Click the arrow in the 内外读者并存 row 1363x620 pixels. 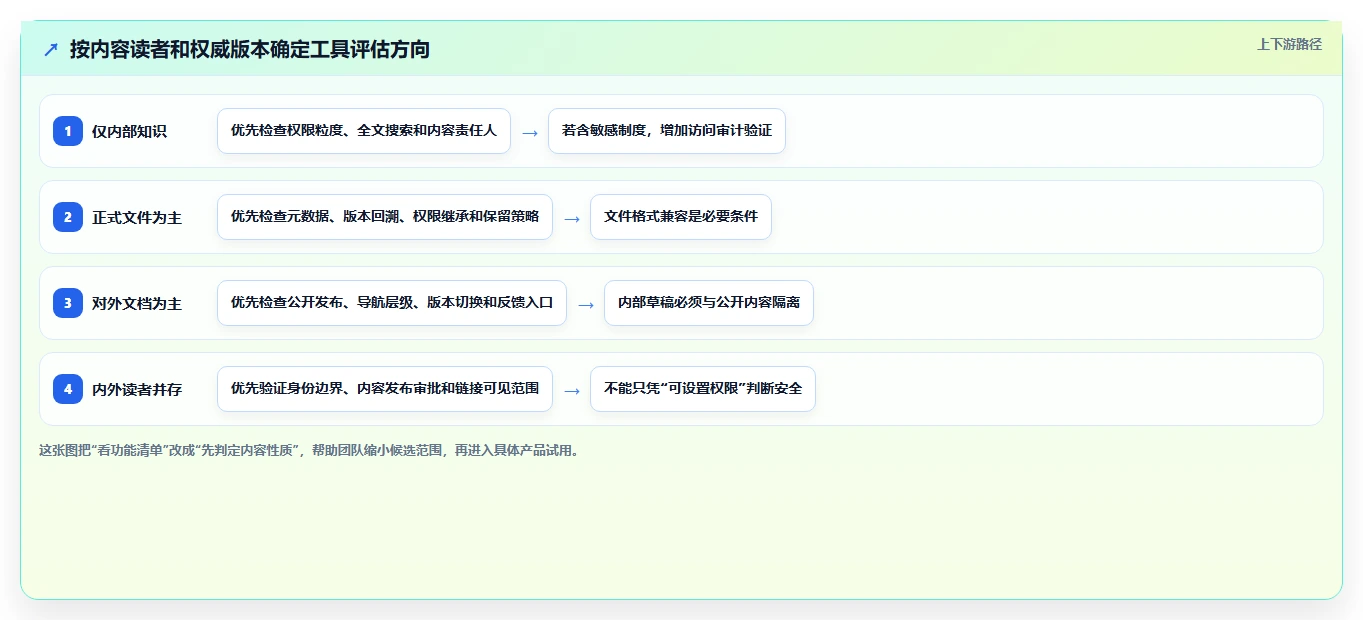[x=572, y=390]
